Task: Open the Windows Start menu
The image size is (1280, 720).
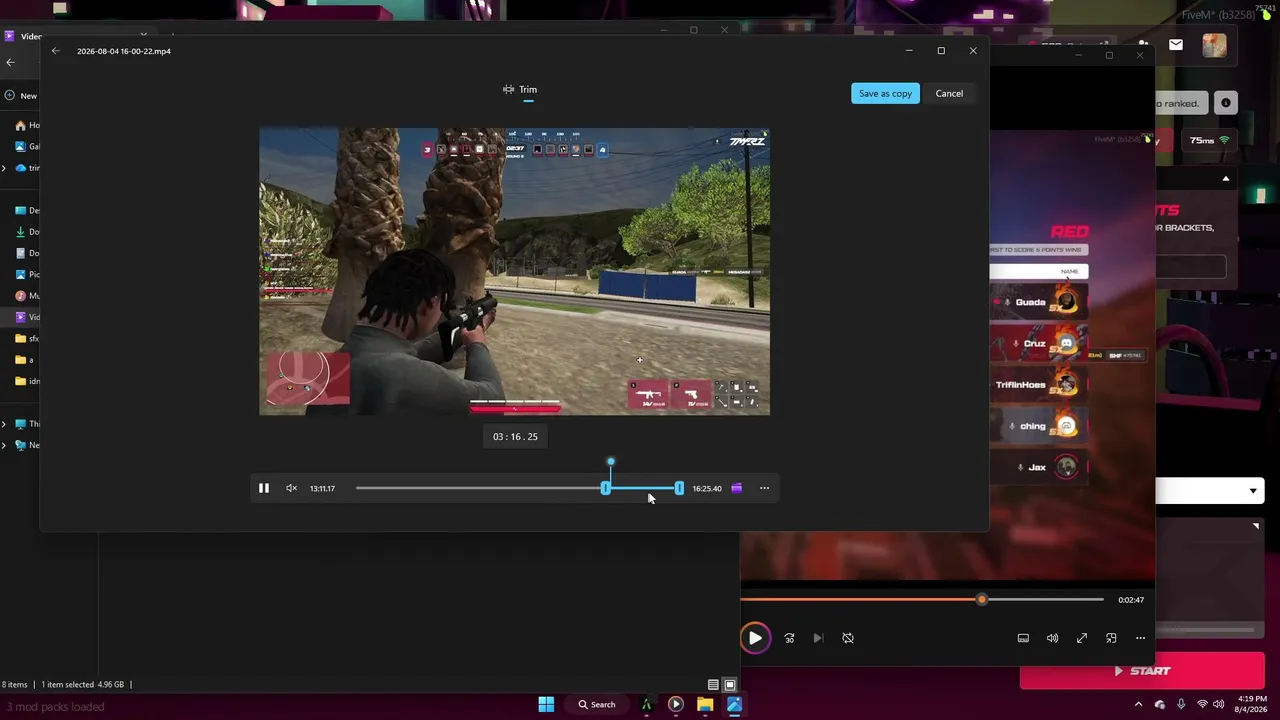Action: tap(546, 704)
